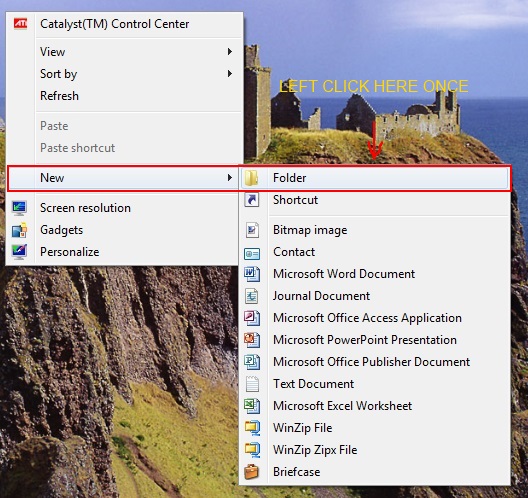Create a new Bitmap image
This screenshot has height=498, width=528.
tap(374, 230)
